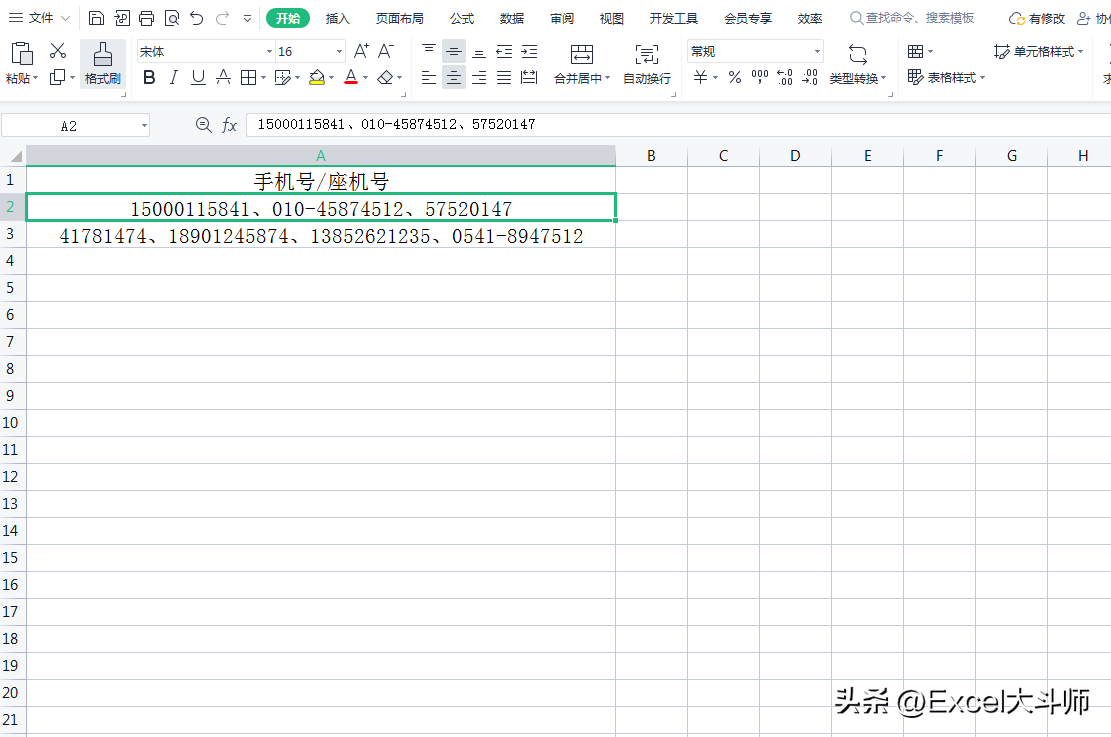This screenshot has width=1111, height=737.
Task: Click the zoom magnifier beside fx
Action: click(203, 125)
